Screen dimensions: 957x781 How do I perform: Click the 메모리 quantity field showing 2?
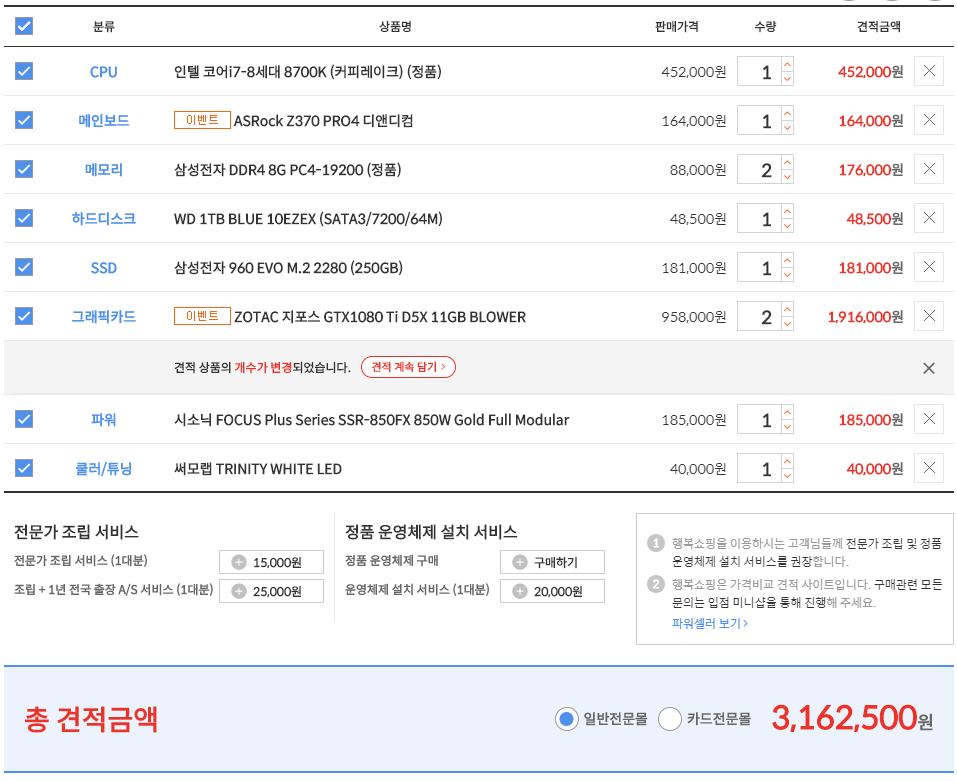tap(759, 170)
